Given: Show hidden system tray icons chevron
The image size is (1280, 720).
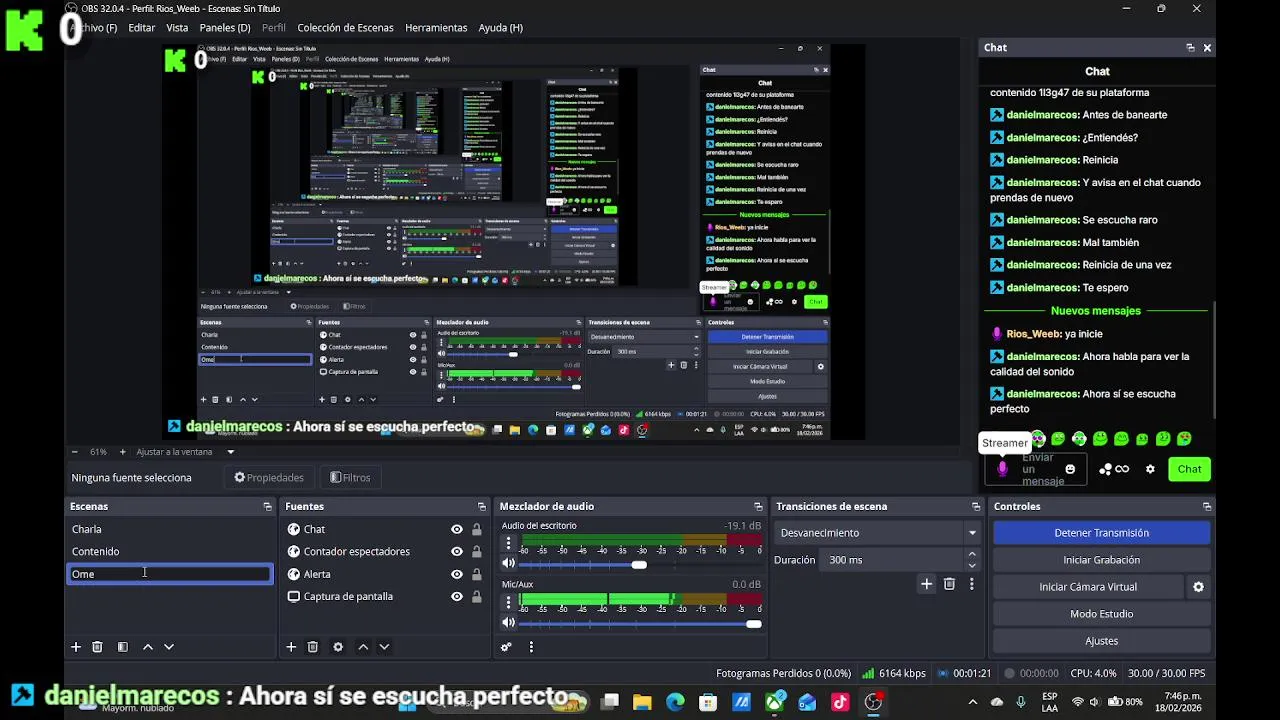Looking at the screenshot, I should [972, 702].
